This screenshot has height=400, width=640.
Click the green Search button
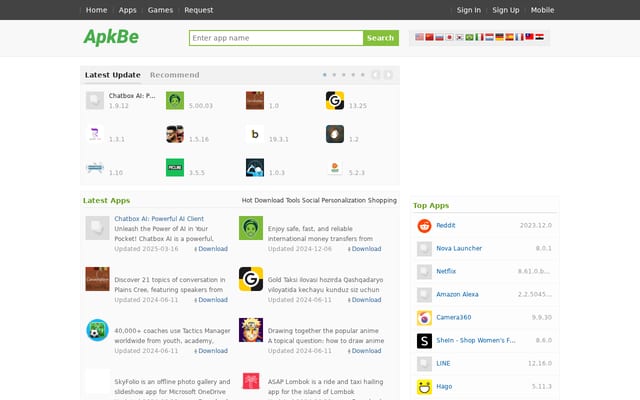tap(380, 38)
